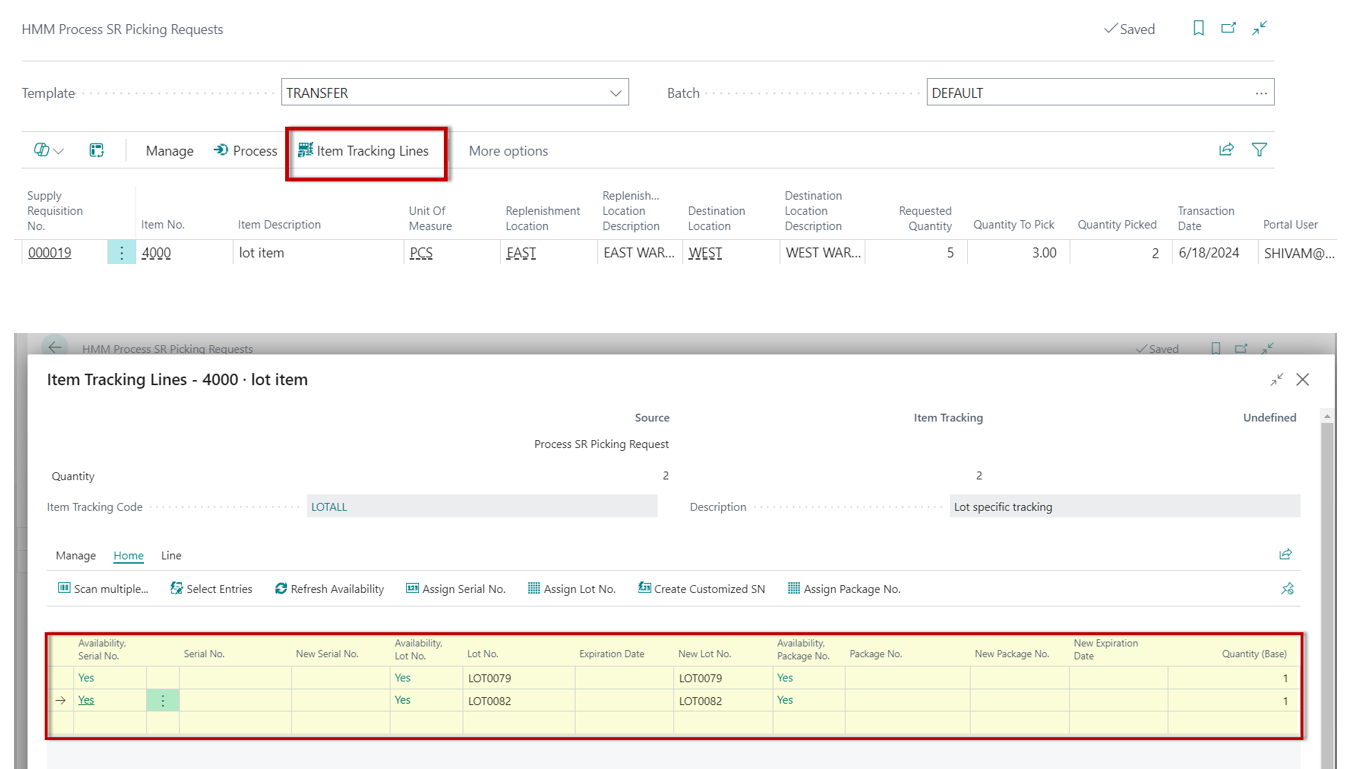Click the back arrow in background window
This screenshot has width=1358, height=769.
click(55, 348)
